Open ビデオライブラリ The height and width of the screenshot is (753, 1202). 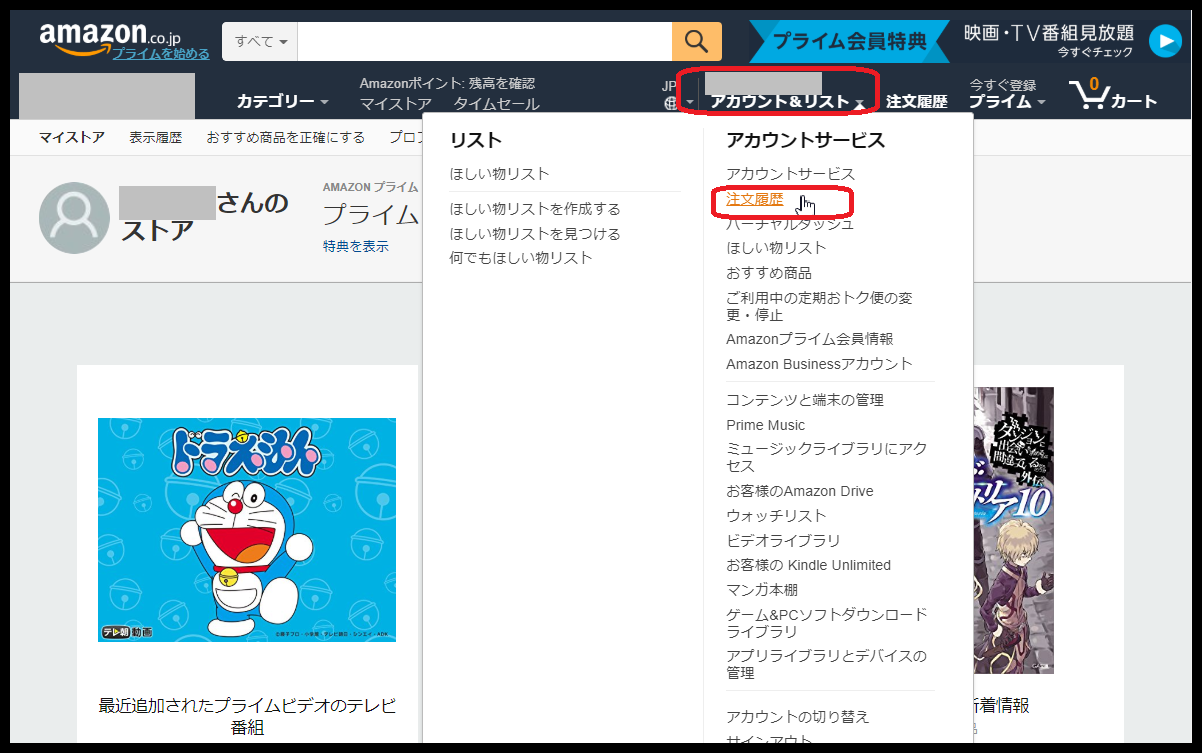coord(783,540)
